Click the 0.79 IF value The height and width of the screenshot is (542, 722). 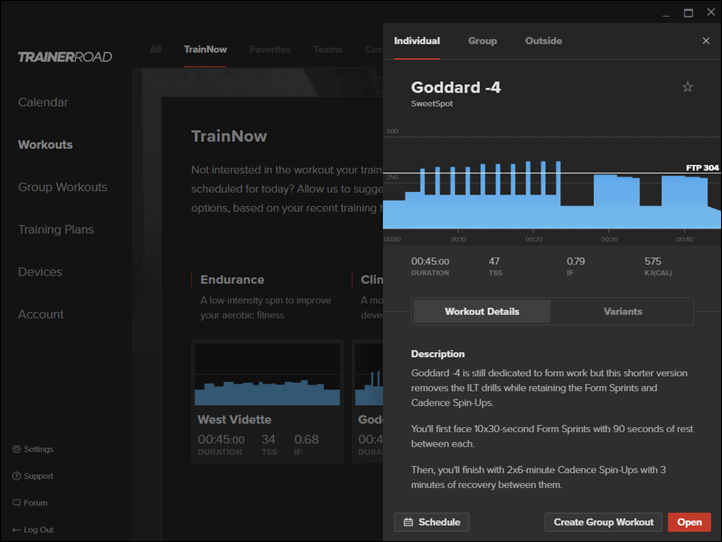point(576,261)
